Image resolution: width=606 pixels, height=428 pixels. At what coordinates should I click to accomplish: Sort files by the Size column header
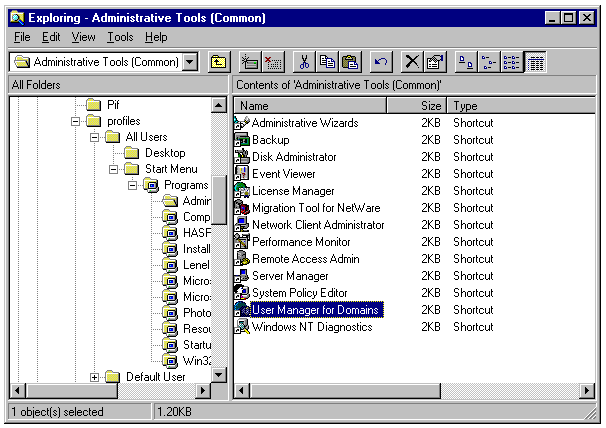[430, 105]
